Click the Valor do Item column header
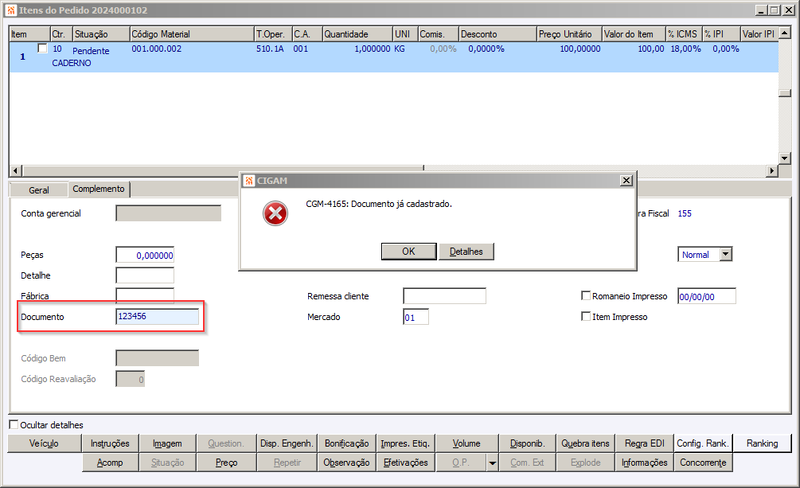Image resolution: width=800 pixels, height=488 pixels. (x=633, y=34)
